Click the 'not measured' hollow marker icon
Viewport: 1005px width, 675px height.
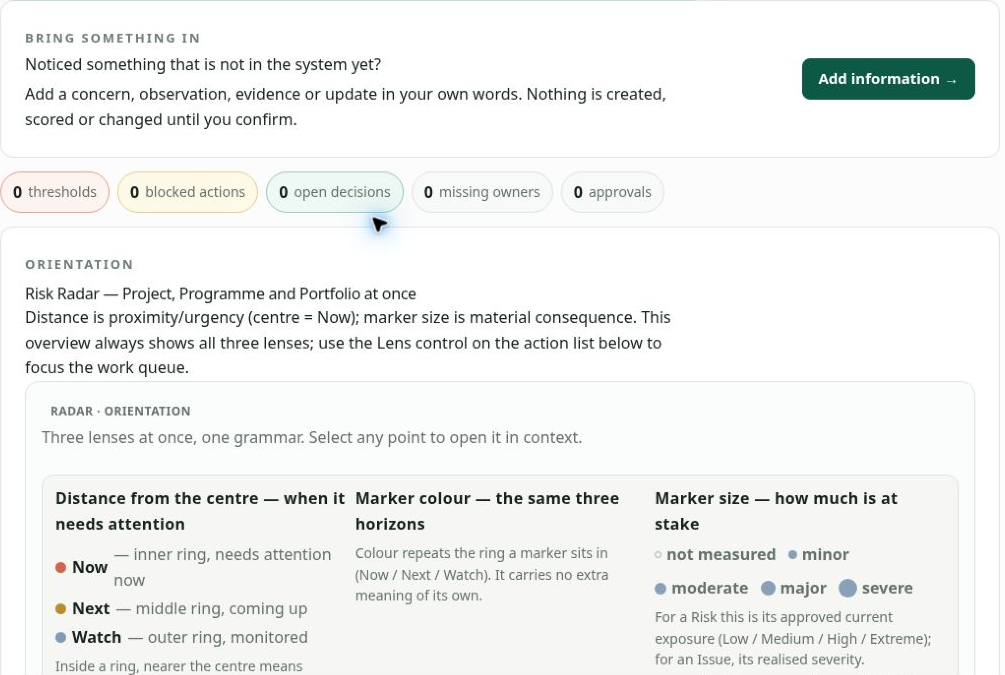(658, 554)
